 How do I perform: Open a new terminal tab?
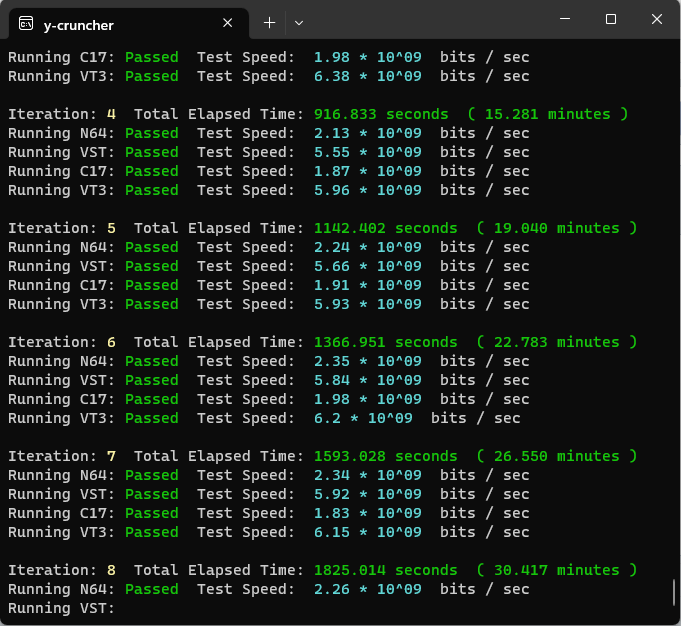(269, 22)
